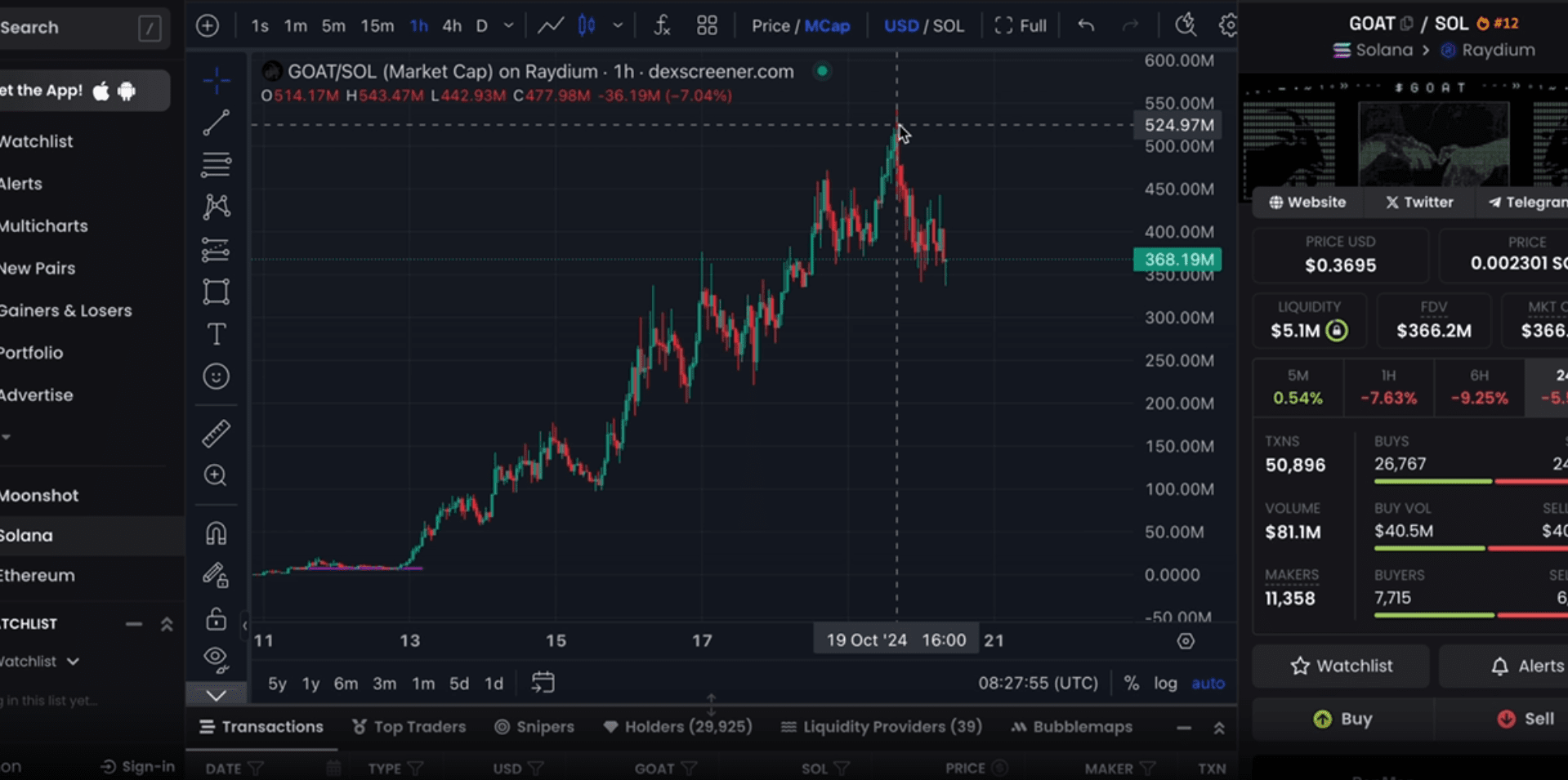
Task: Set interval to 1s
Action: pos(260,26)
